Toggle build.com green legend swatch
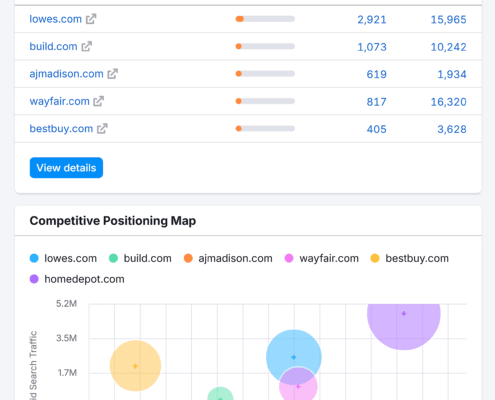The width and height of the screenshot is (495, 400). click(x=113, y=258)
